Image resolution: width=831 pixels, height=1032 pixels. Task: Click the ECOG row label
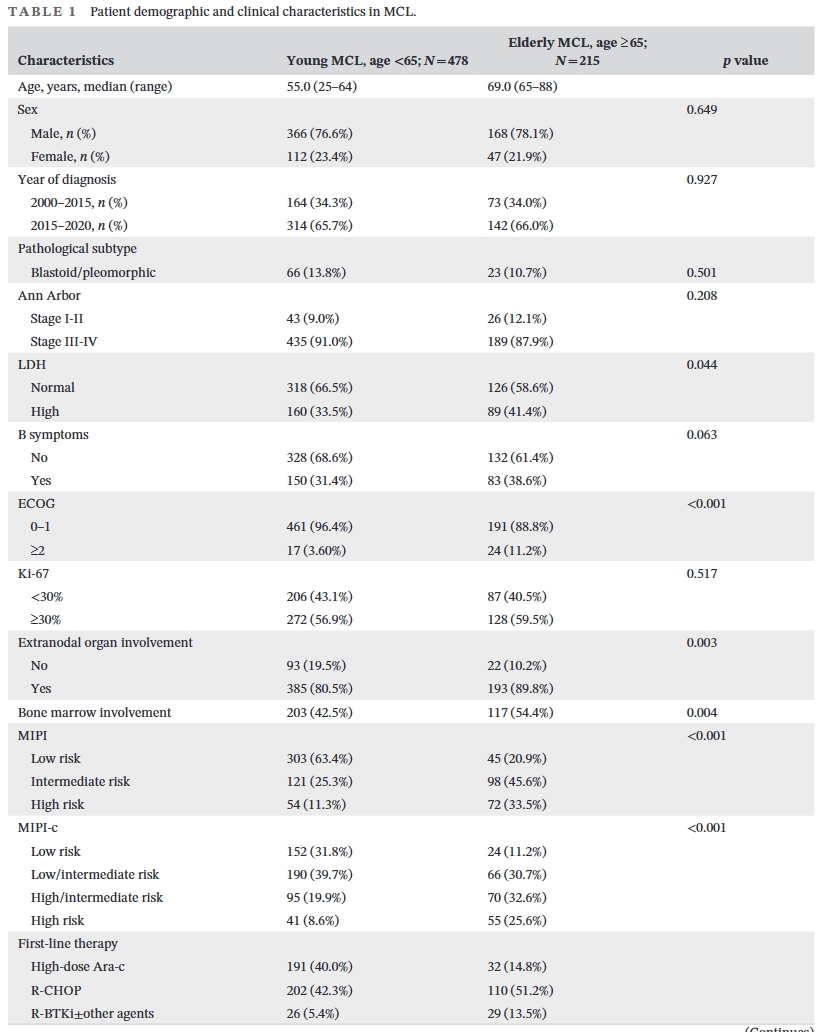click(x=35, y=504)
